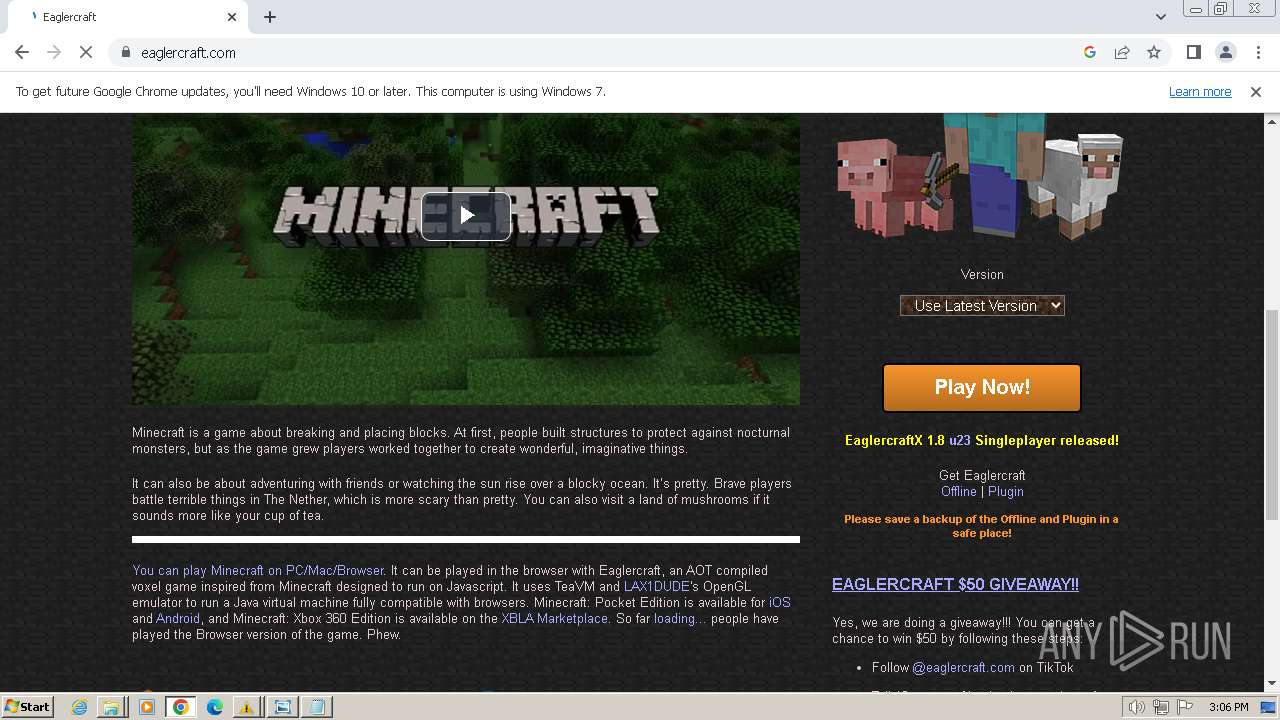Open Learn more about Chrome updates

1200,91
